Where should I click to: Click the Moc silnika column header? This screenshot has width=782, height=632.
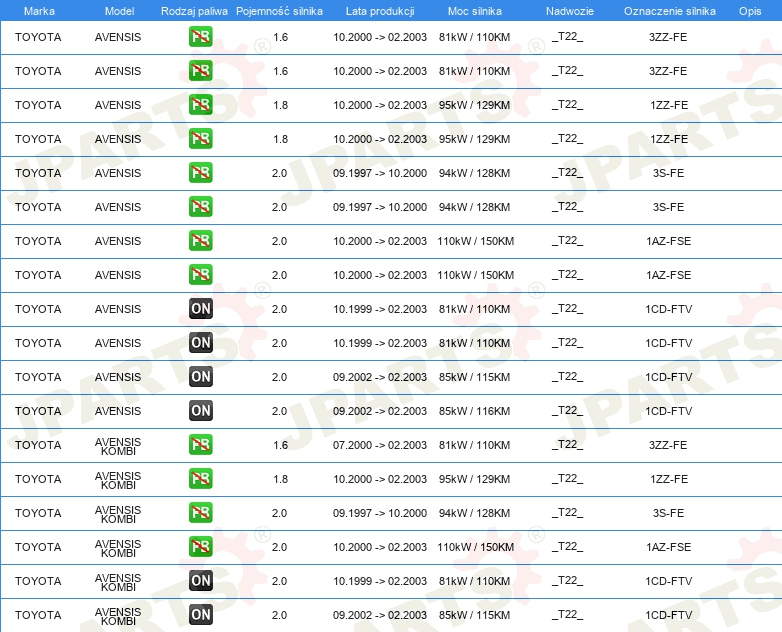[475, 11]
